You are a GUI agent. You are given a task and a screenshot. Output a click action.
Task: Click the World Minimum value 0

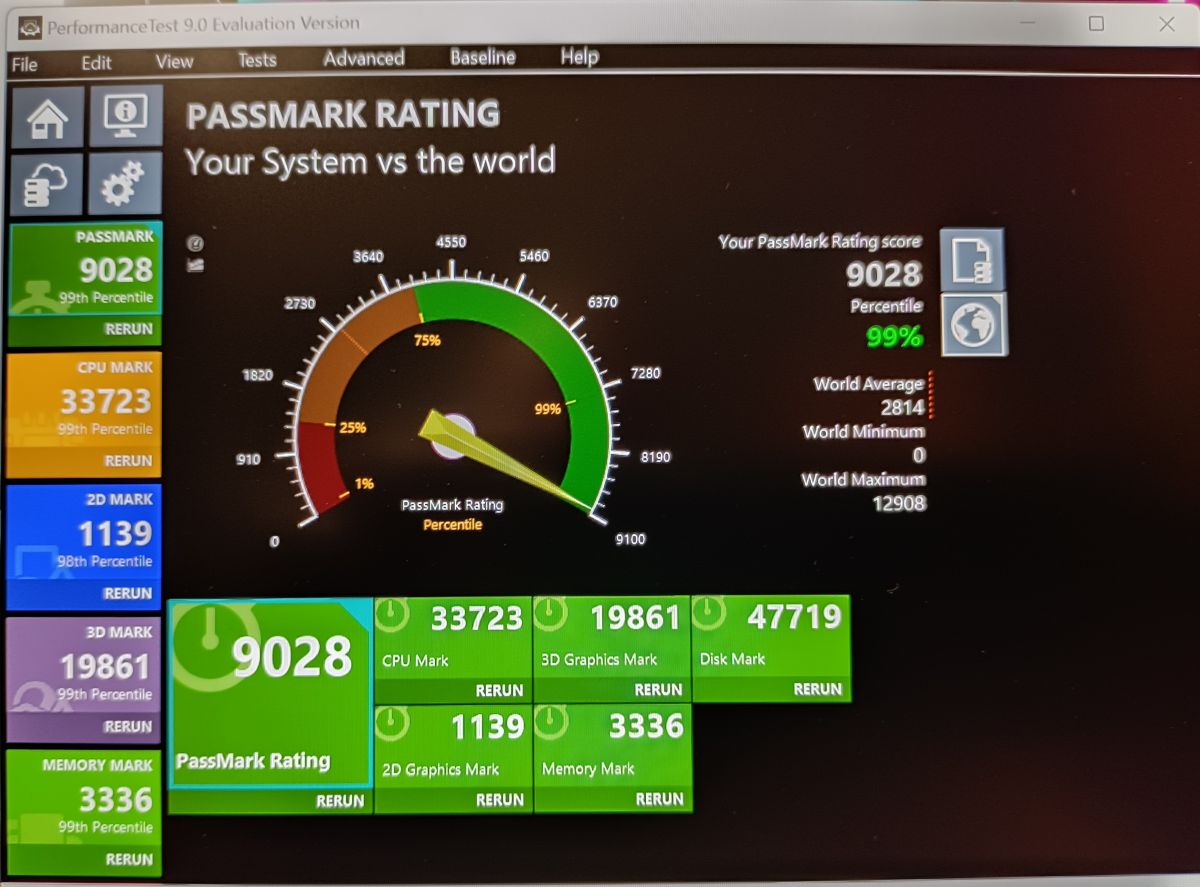tap(919, 455)
